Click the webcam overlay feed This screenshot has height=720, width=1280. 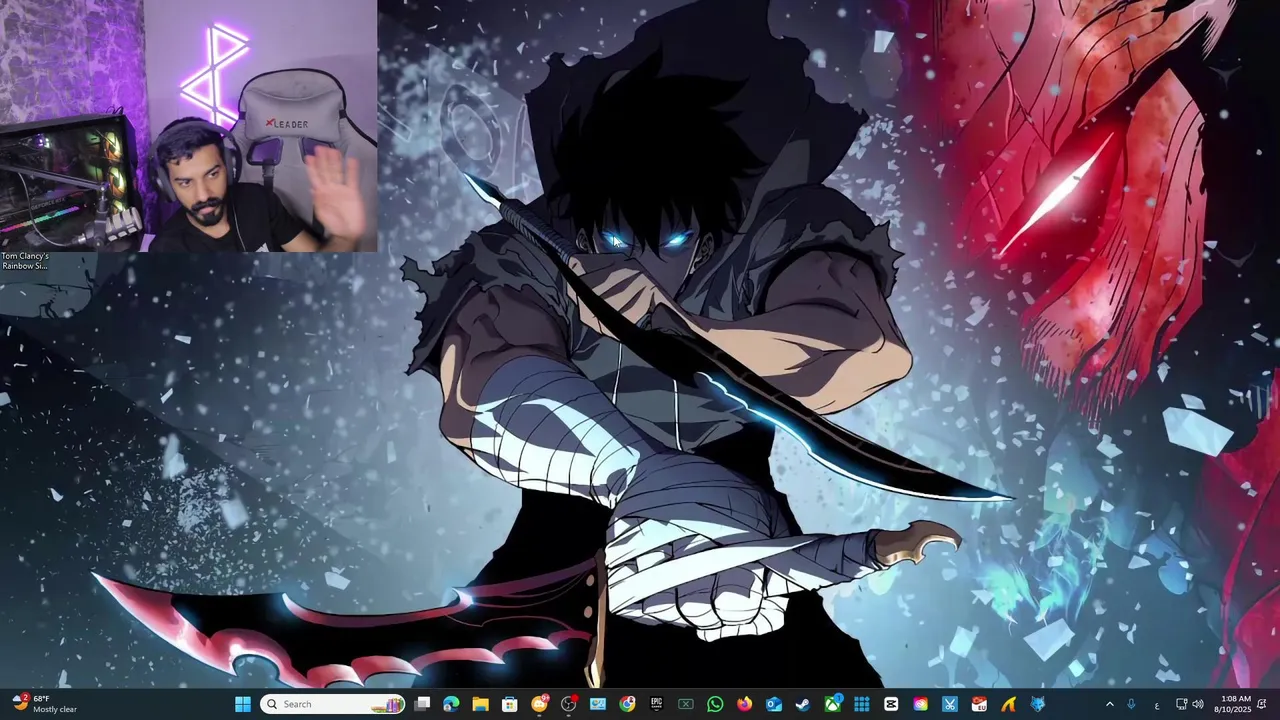point(189,125)
